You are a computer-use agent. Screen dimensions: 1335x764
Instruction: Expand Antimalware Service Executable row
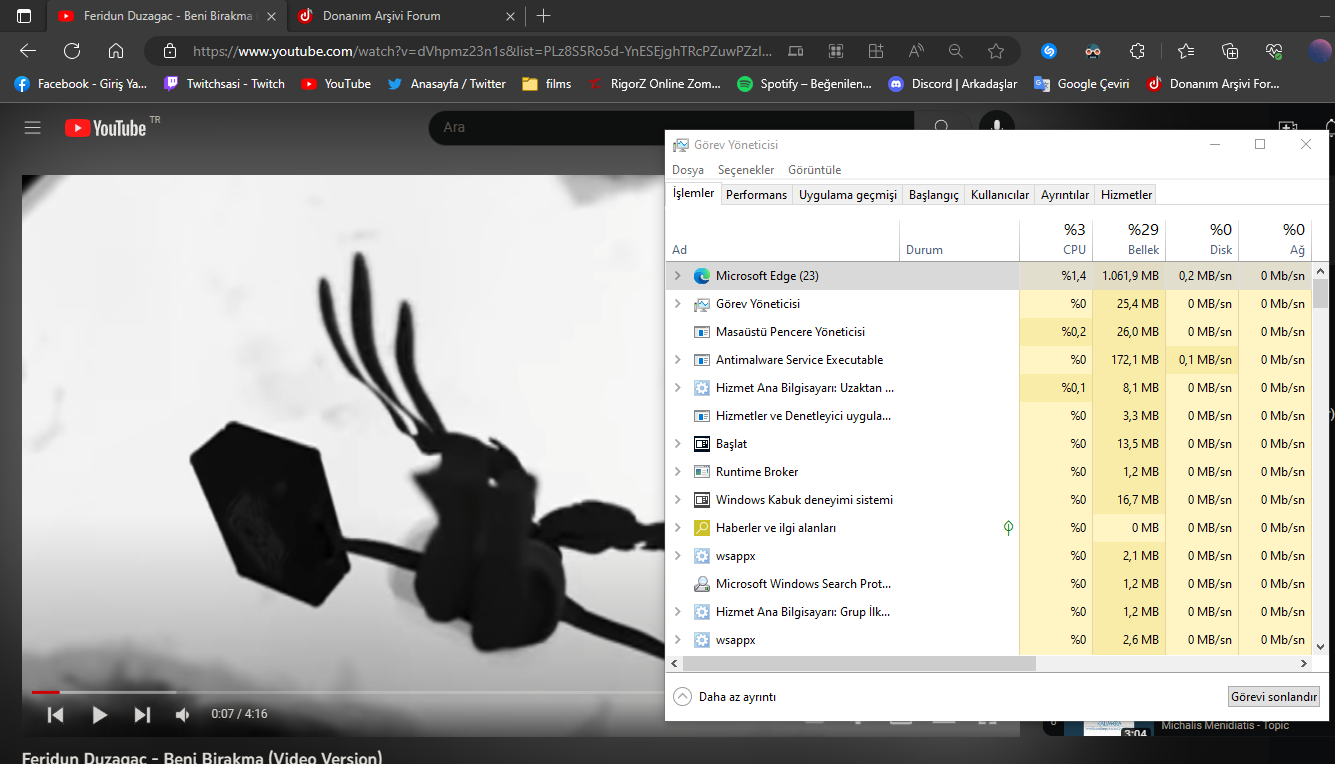click(x=678, y=360)
